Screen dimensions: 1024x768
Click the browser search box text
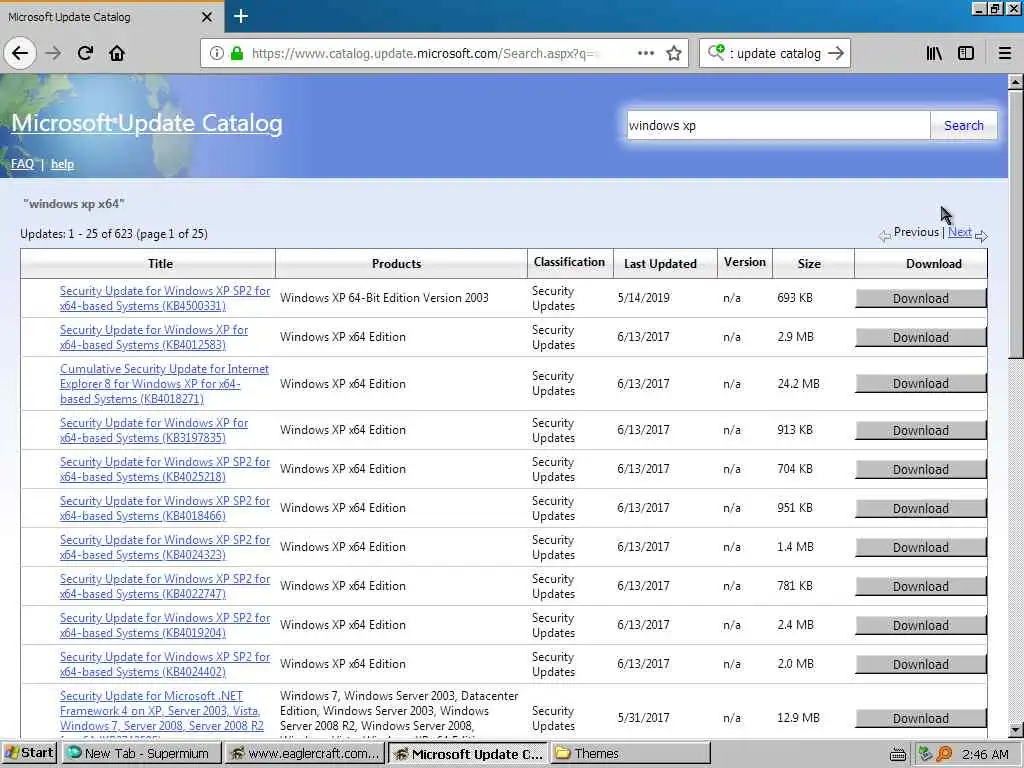pos(778,54)
